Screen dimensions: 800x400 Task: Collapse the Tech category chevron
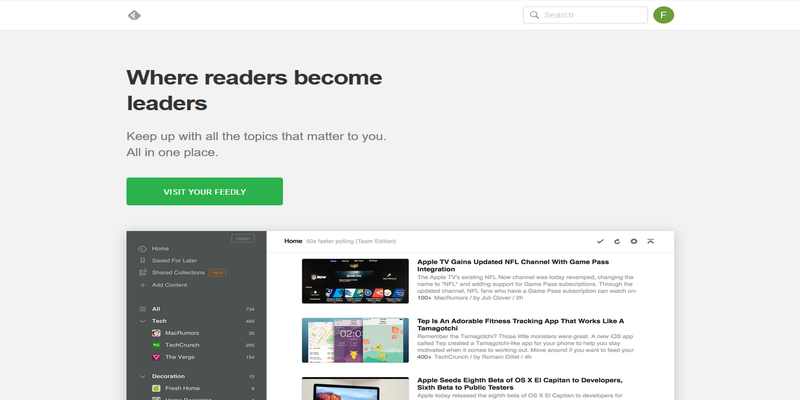142,321
